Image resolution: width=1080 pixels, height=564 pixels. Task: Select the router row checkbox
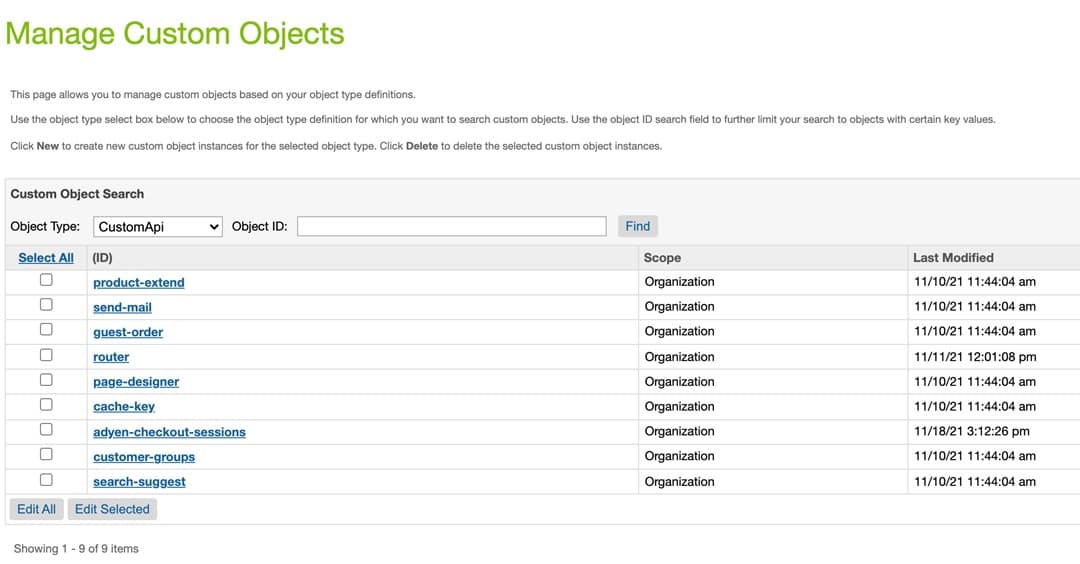point(46,355)
